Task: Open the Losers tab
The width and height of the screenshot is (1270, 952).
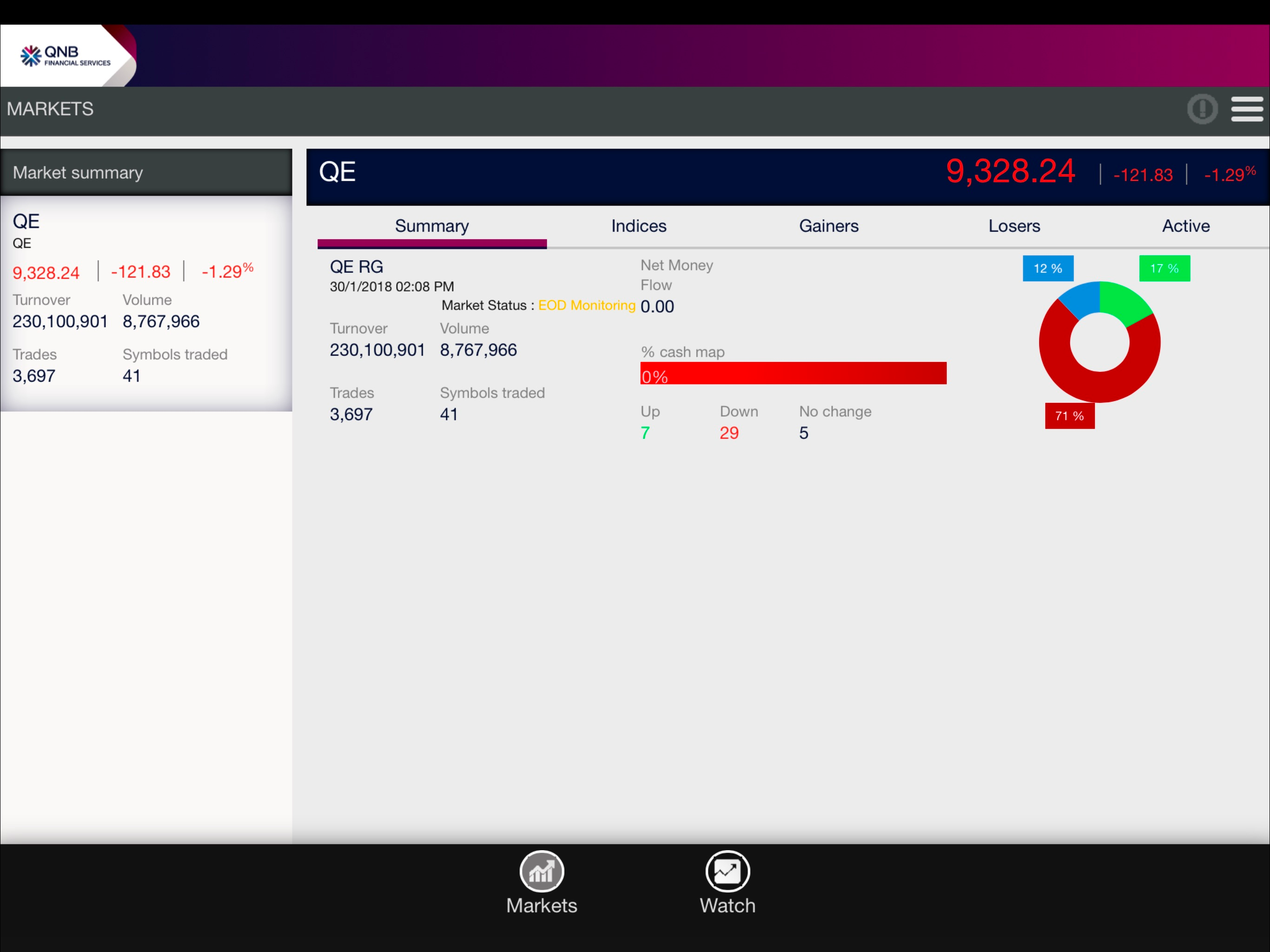Action: tap(1014, 226)
